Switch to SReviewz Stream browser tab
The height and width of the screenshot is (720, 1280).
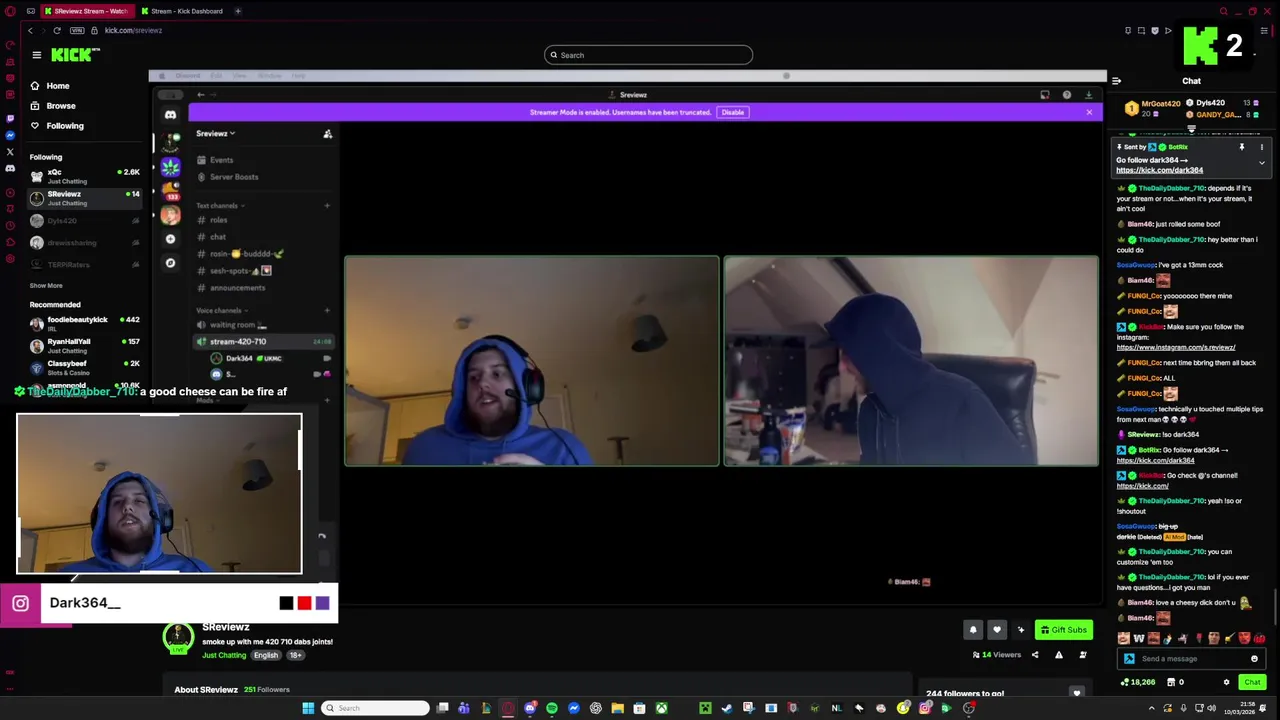click(x=86, y=11)
